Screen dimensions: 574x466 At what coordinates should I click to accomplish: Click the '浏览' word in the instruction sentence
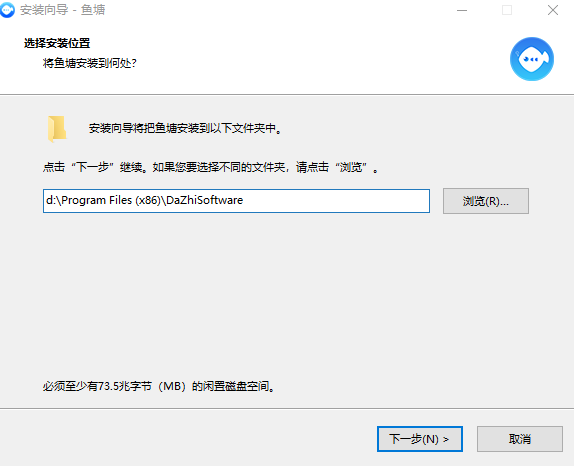pos(351,167)
